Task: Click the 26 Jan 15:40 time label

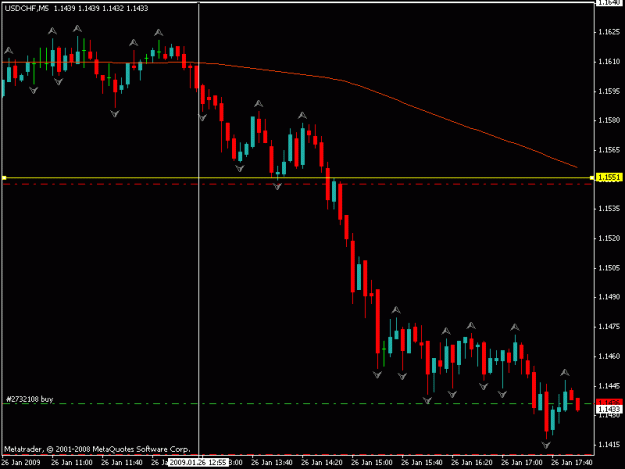Action: [421, 463]
